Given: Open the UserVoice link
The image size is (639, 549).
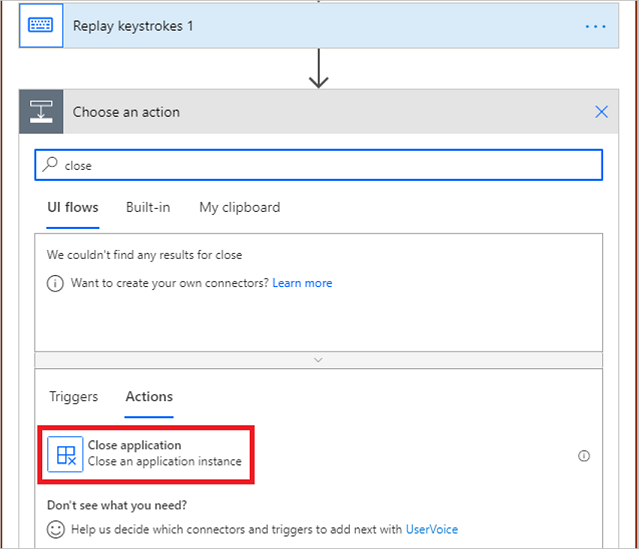Looking at the screenshot, I should tap(432, 529).
